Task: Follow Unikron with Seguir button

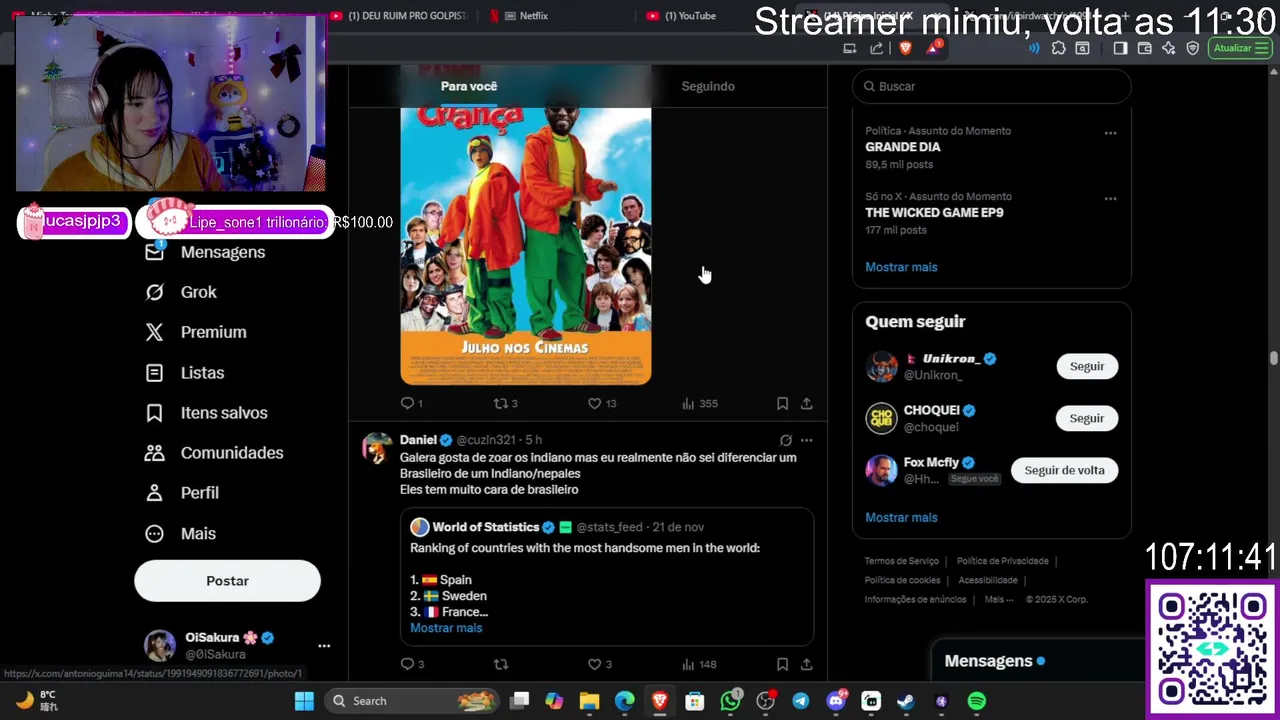Action: click(x=1087, y=366)
